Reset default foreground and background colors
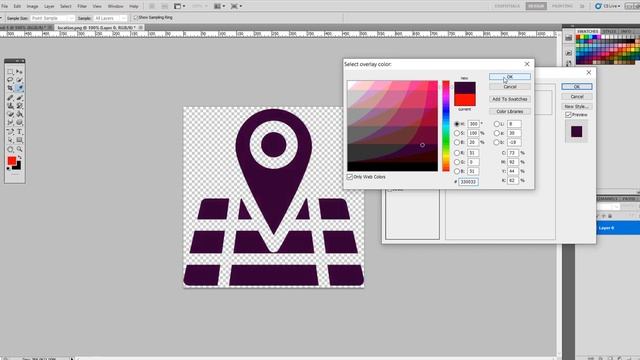The width and height of the screenshot is (640, 360). pyautogui.click(x=9, y=168)
